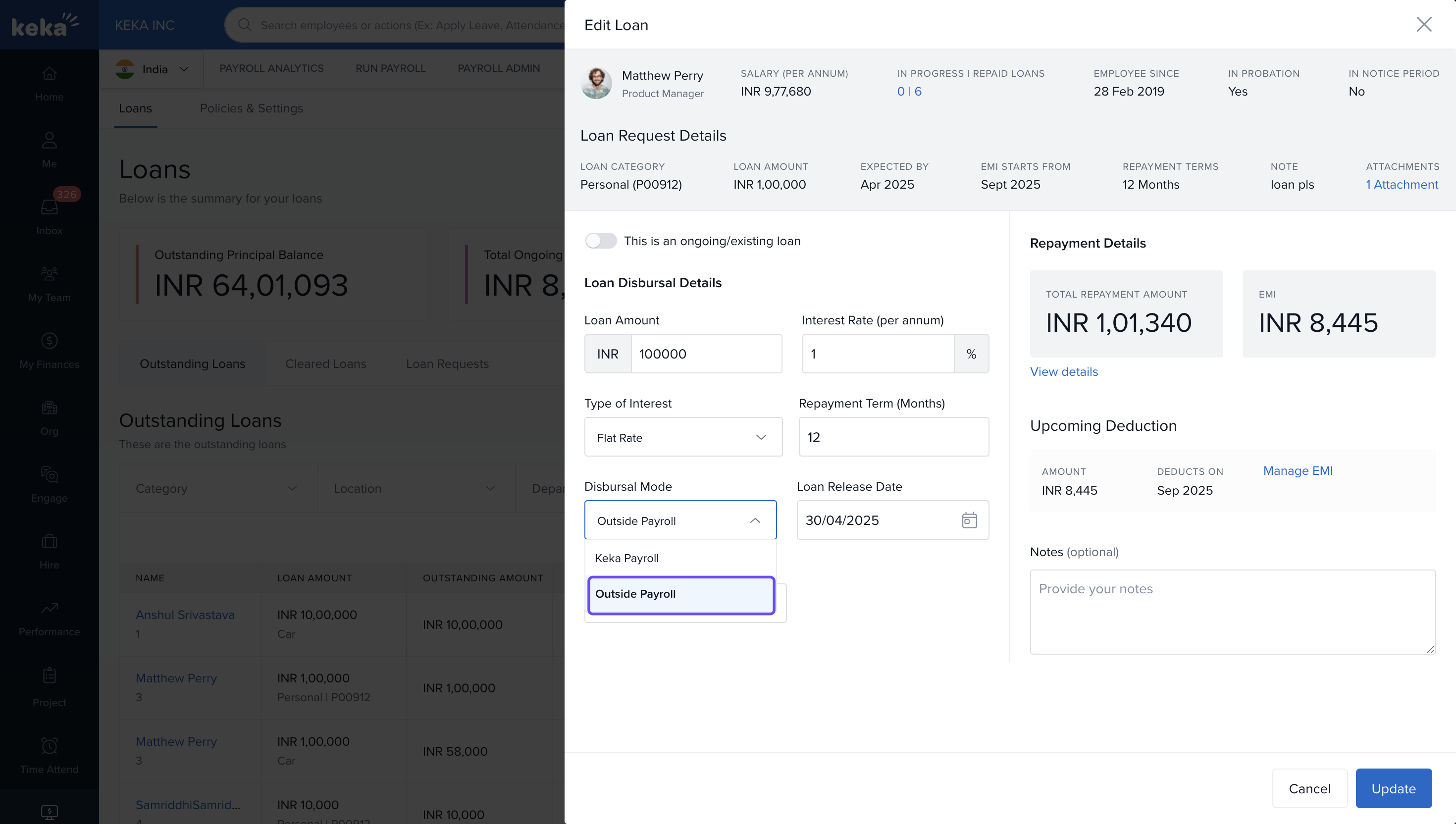Close the Edit Loan panel

[1424, 24]
